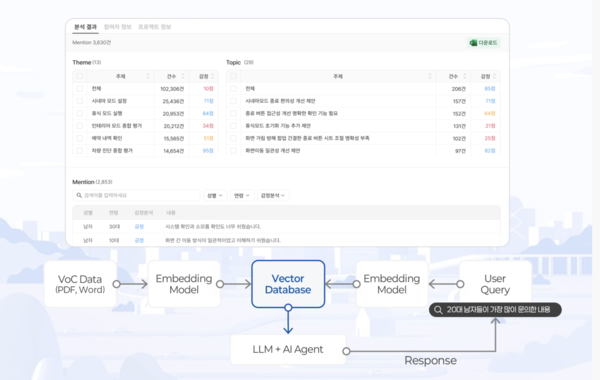This screenshot has width=600, height=380.
Task: Switch to the 프로젝트 정보 tab
Action: [x=154, y=27]
